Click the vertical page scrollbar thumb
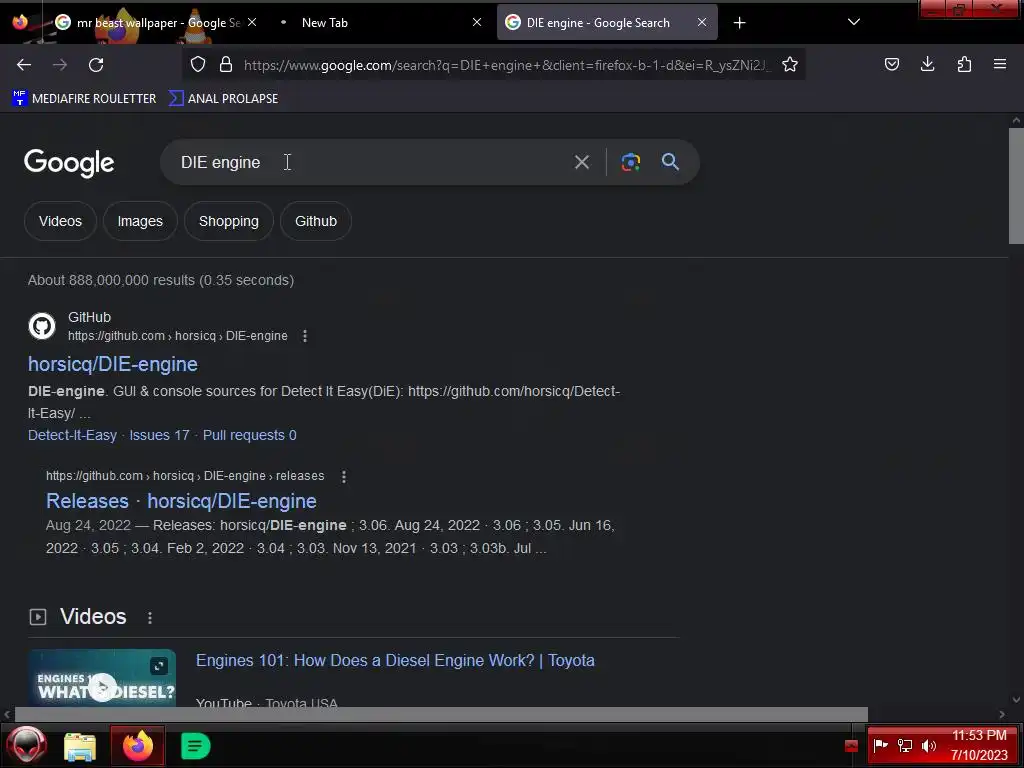The image size is (1024, 768). tap(1016, 186)
